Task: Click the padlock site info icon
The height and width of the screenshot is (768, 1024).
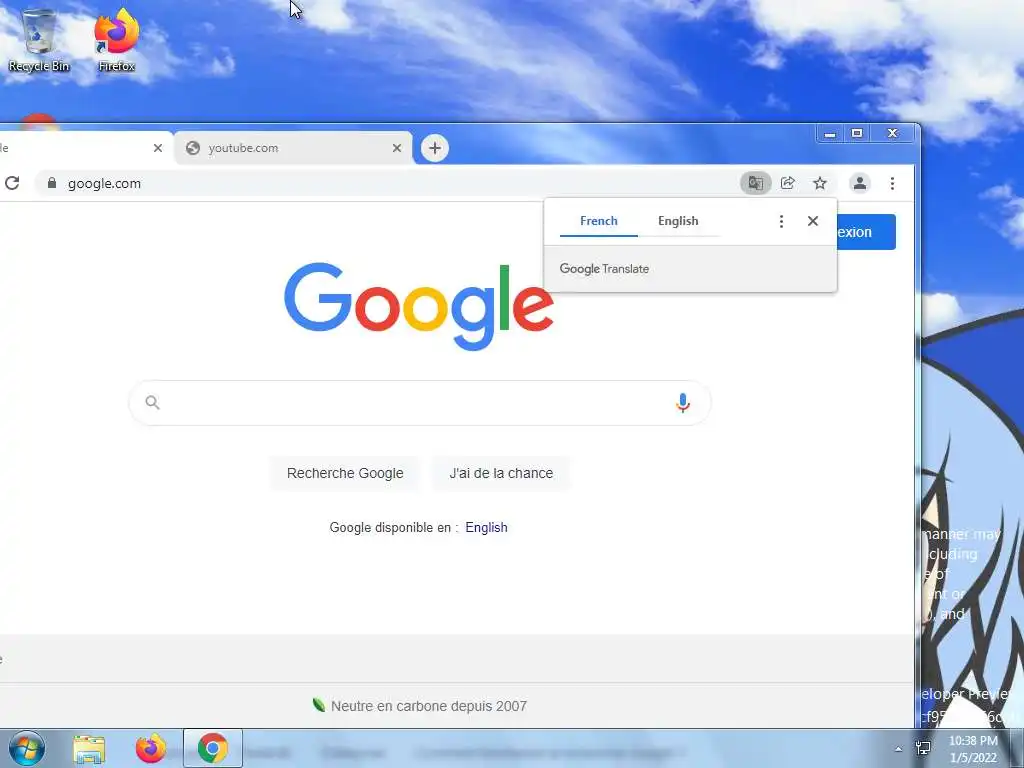Action: (x=52, y=184)
